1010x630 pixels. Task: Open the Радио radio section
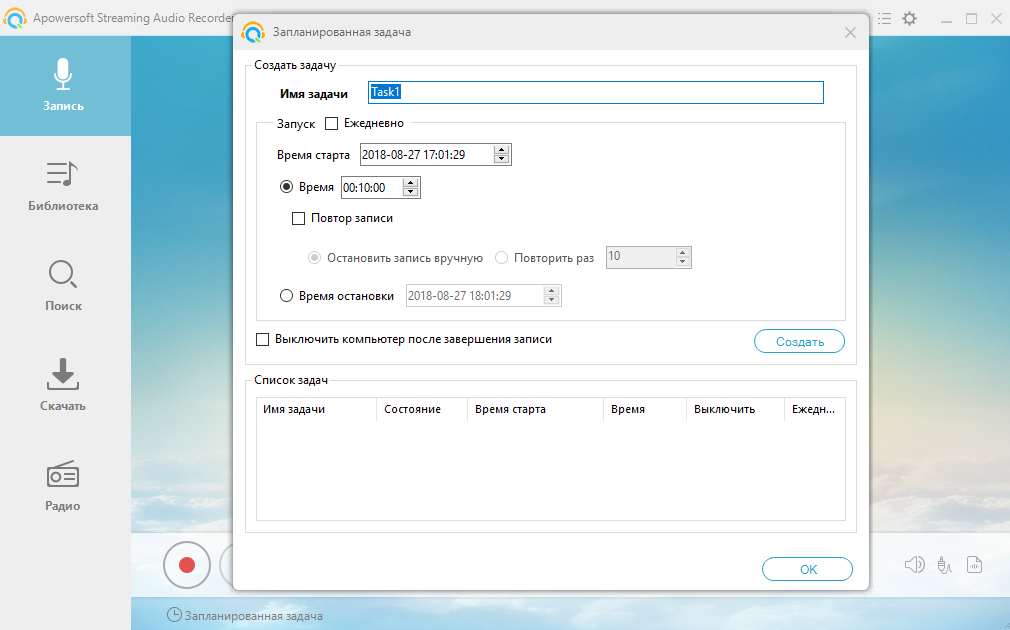click(63, 486)
